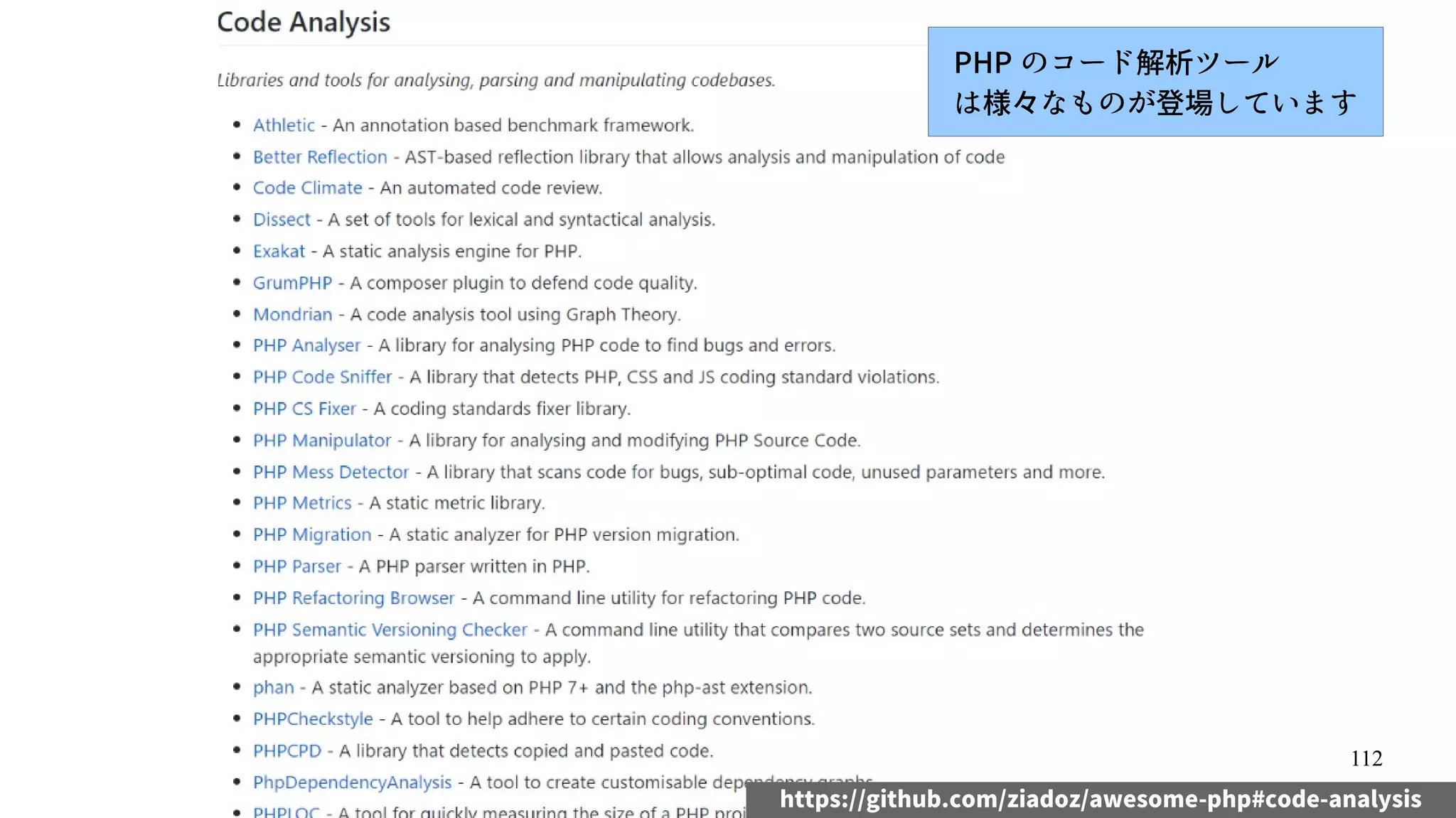This screenshot has width=1456, height=818.
Task: Visit the PhpDependencyAnalysis link
Action: click(352, 782)
